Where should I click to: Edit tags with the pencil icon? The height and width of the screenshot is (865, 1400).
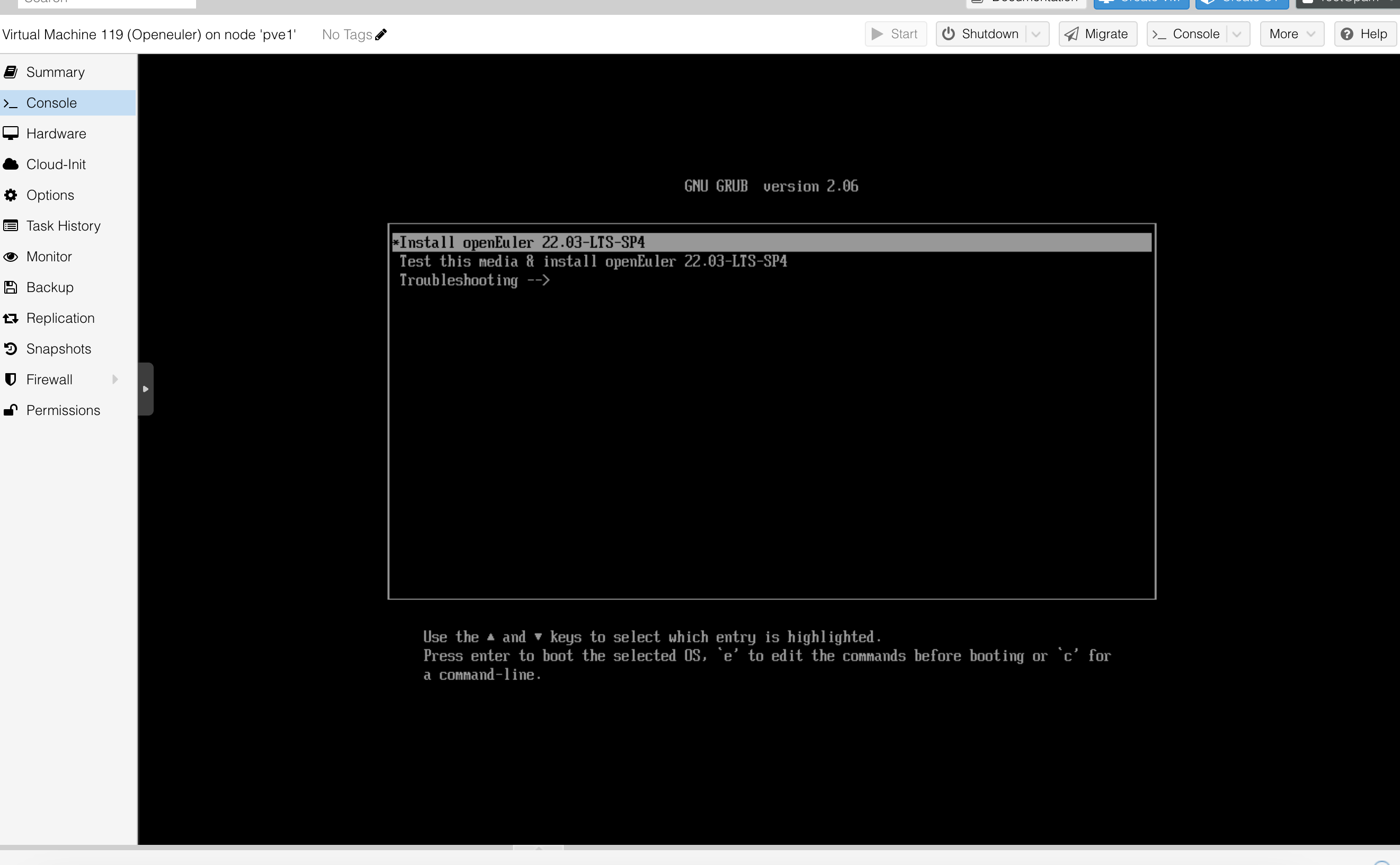[x=381, y=35]
